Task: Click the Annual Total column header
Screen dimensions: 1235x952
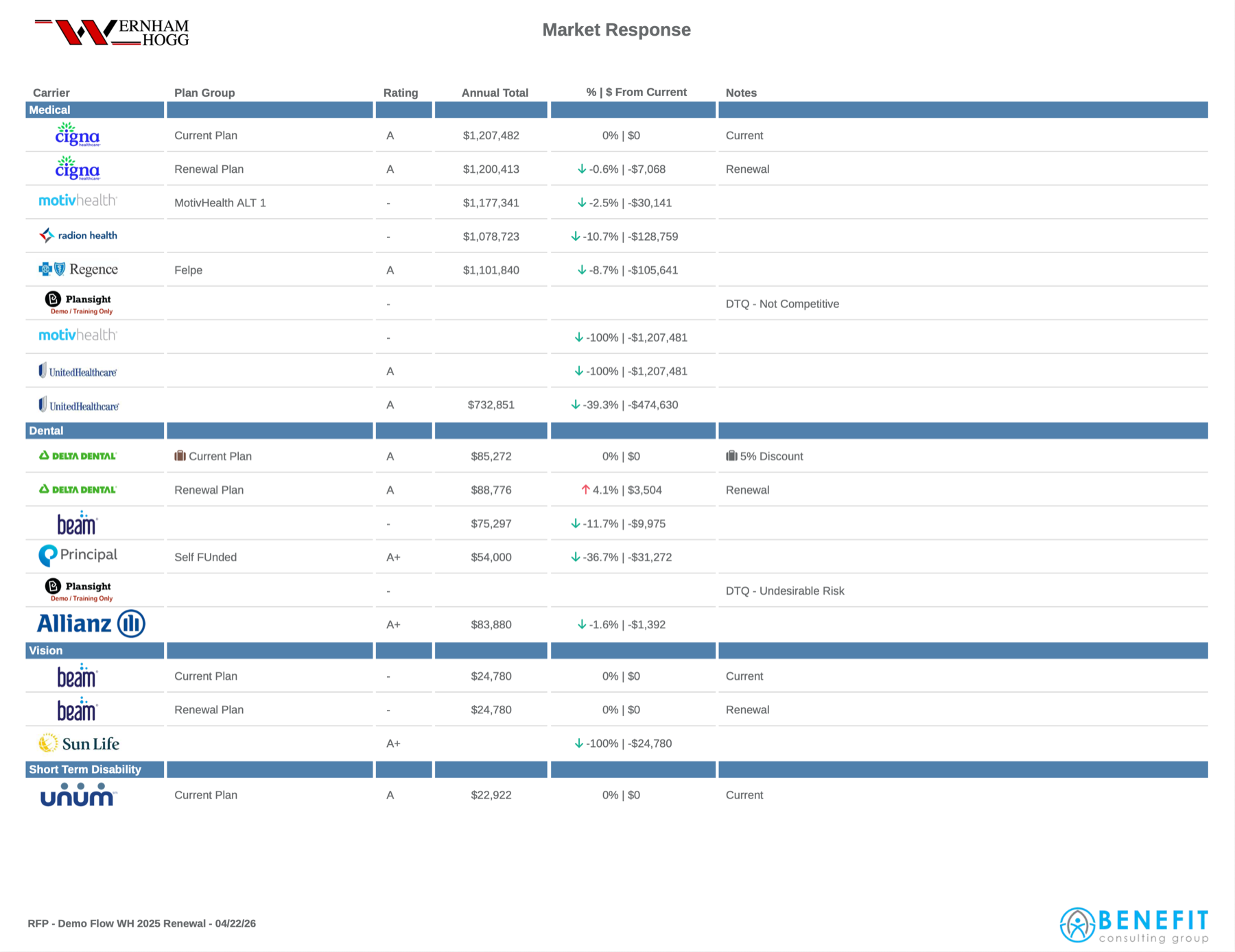Action: click(495, 93)
